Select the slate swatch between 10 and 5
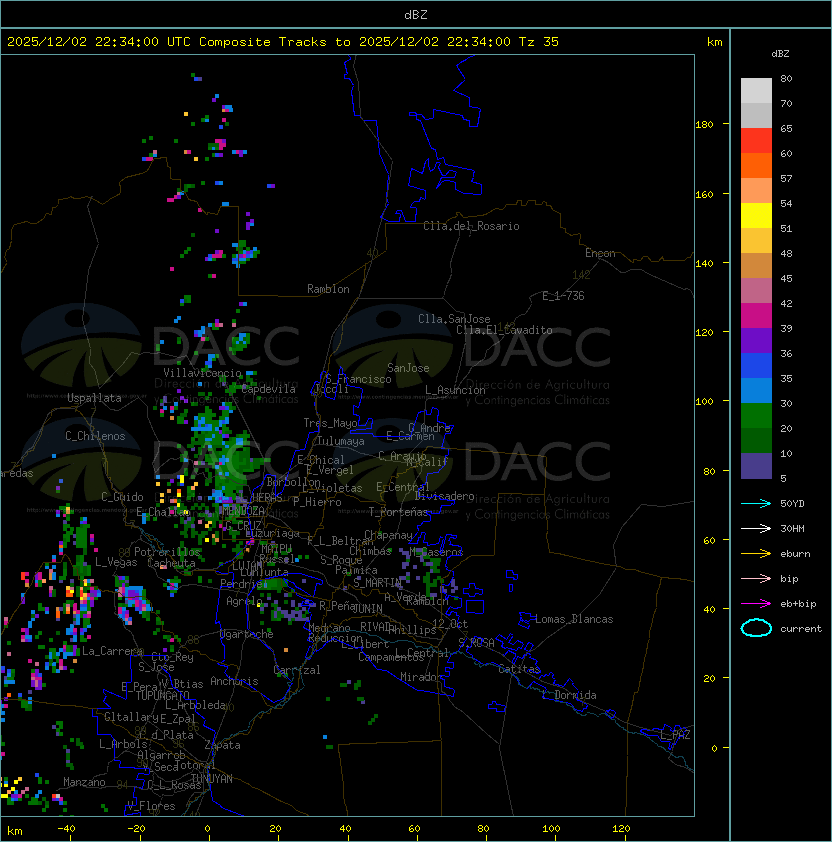The image size is (832, 842). coord(756,466)
